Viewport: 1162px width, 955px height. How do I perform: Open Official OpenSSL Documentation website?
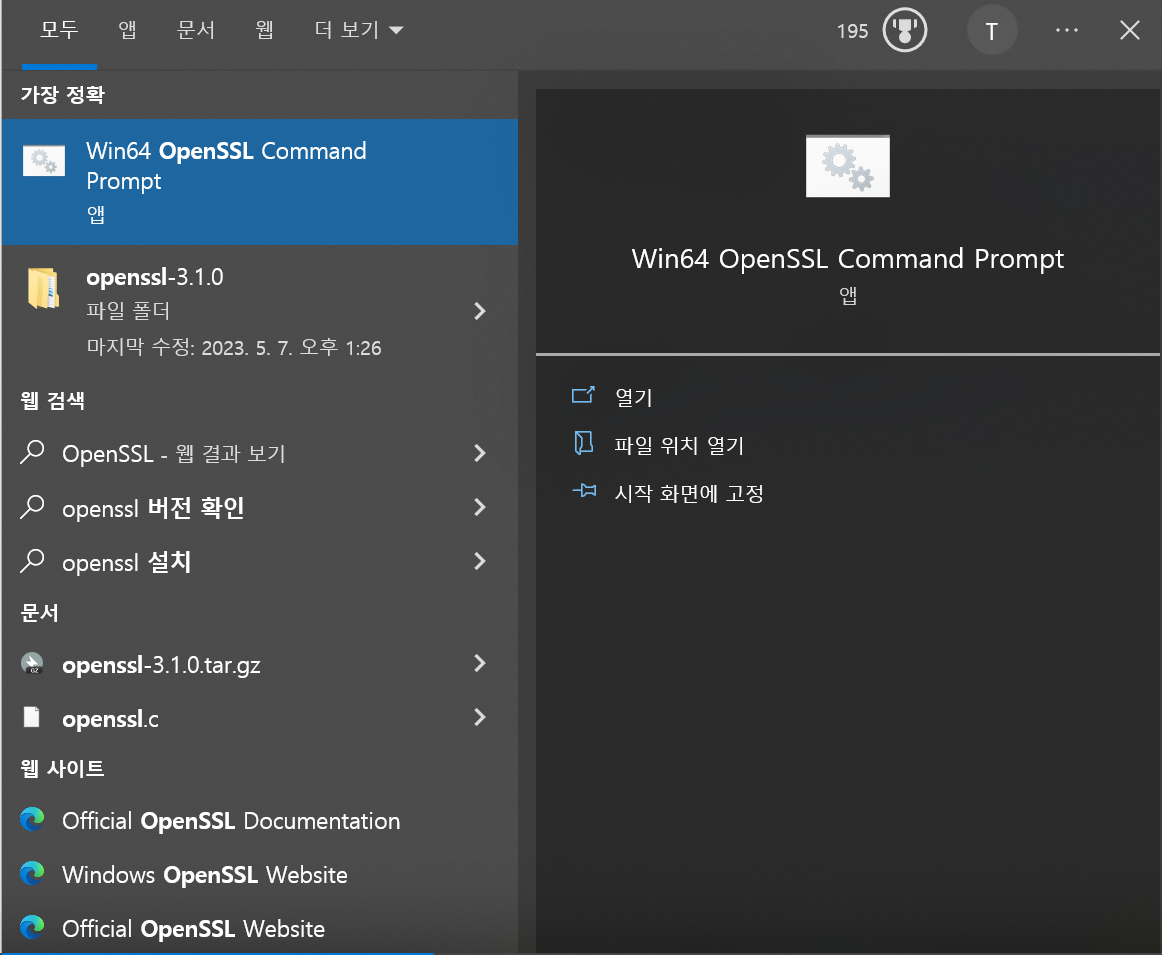pyautogui.click(x=259, y=821)
